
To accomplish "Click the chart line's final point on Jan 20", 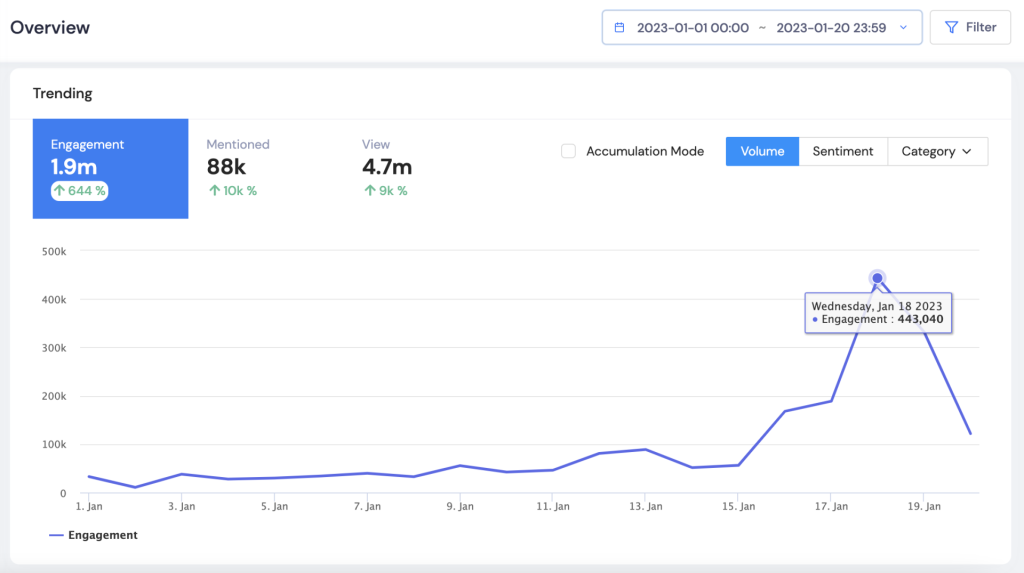I will [970, 434].
